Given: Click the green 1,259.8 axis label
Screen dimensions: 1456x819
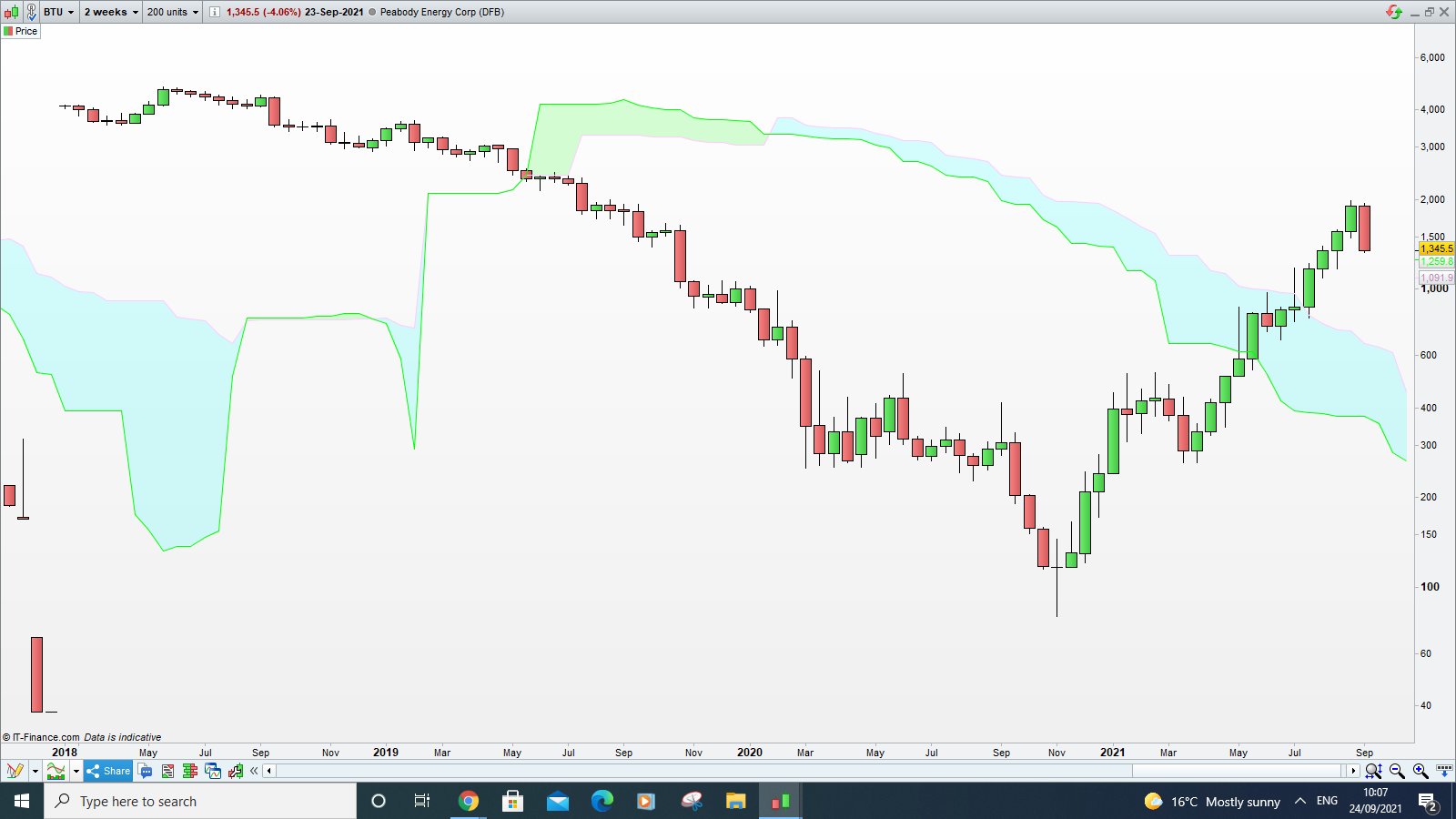Looking at the screenshot, I should 1436,261.
